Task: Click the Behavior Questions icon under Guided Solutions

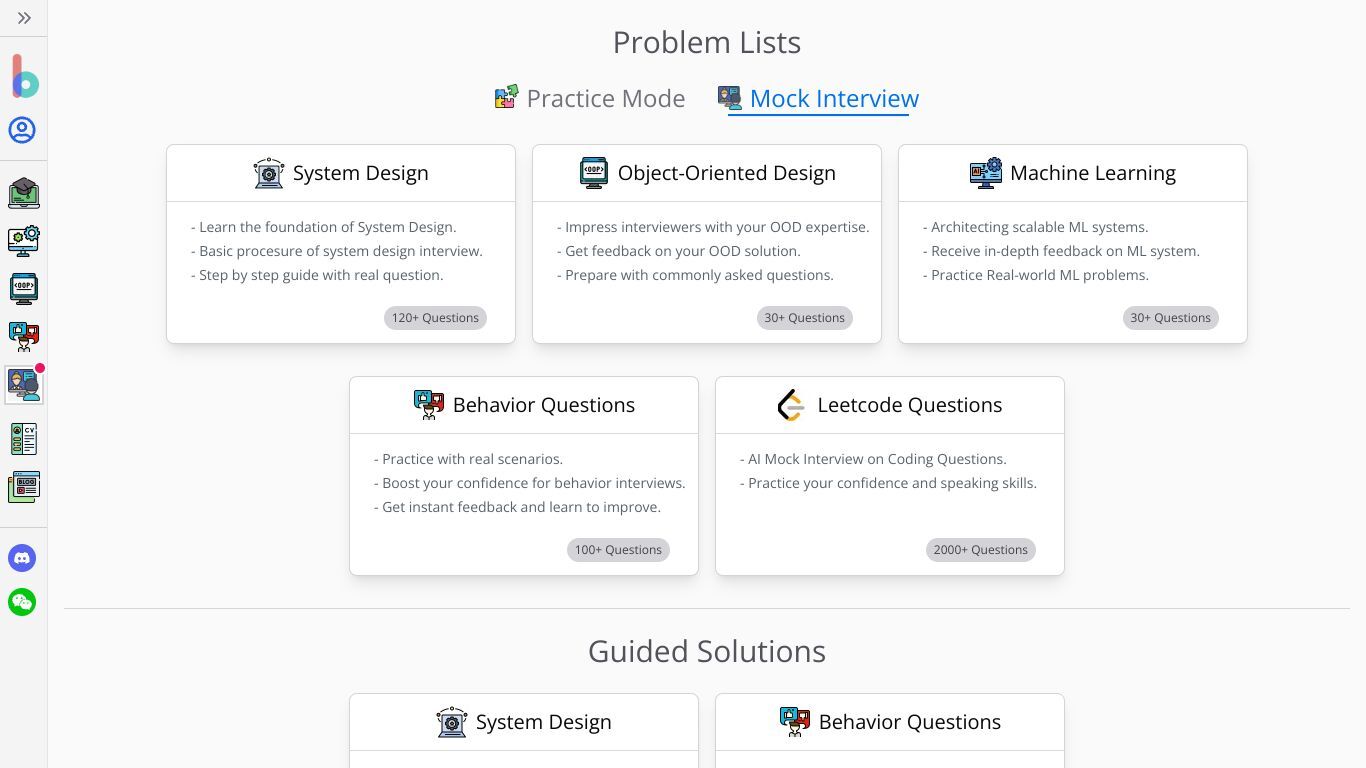Action: point(795,722)
